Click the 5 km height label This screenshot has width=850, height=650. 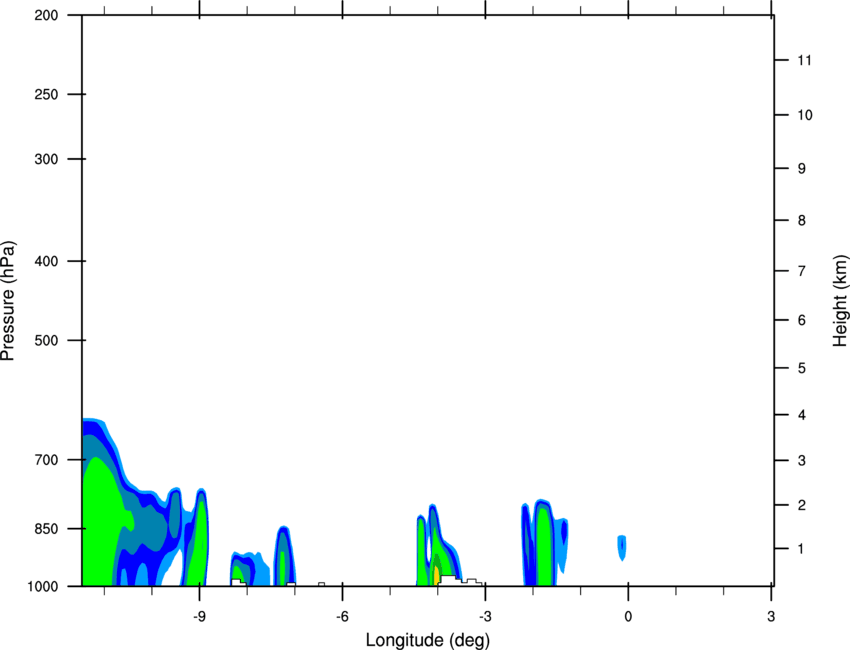click(802, 368)
